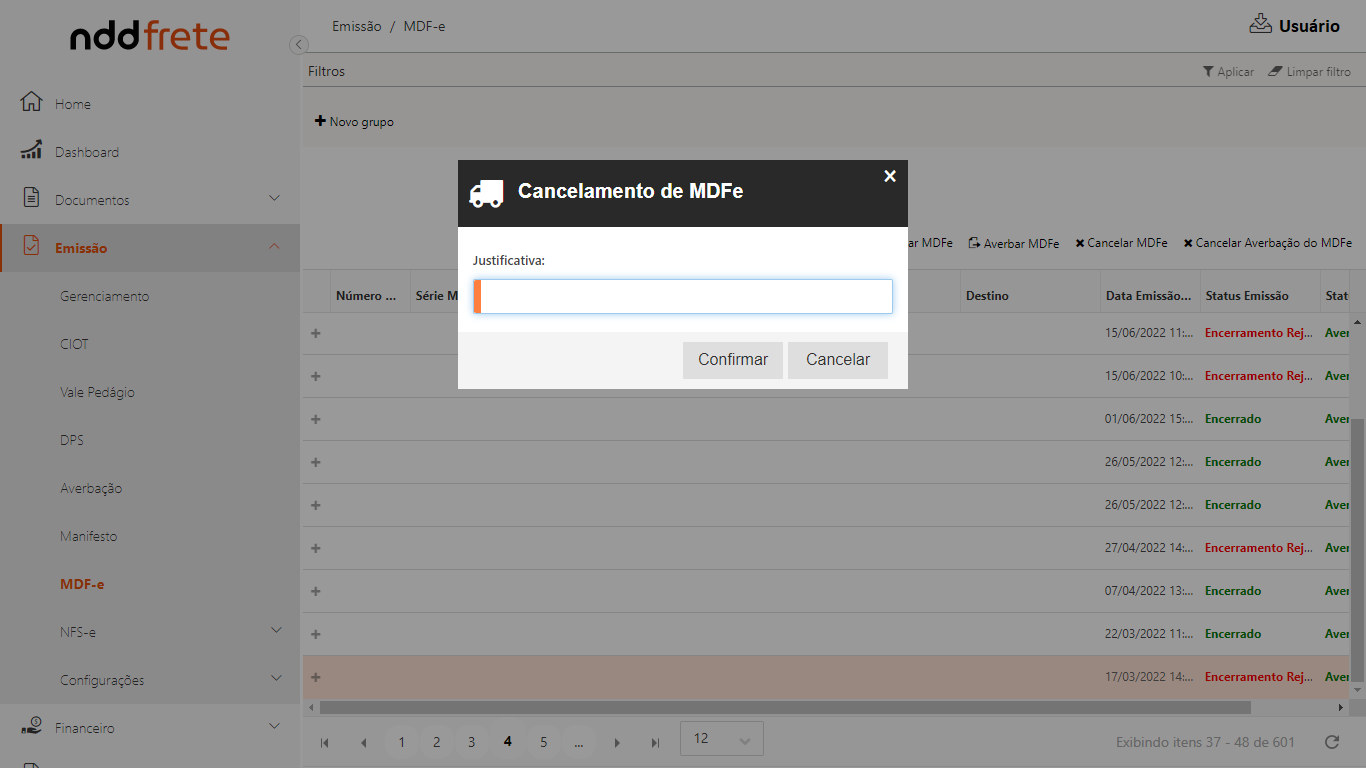Confirm the MDFe cancellation
This screenshot has width=1366, height=768.
(x=732, y=360)
